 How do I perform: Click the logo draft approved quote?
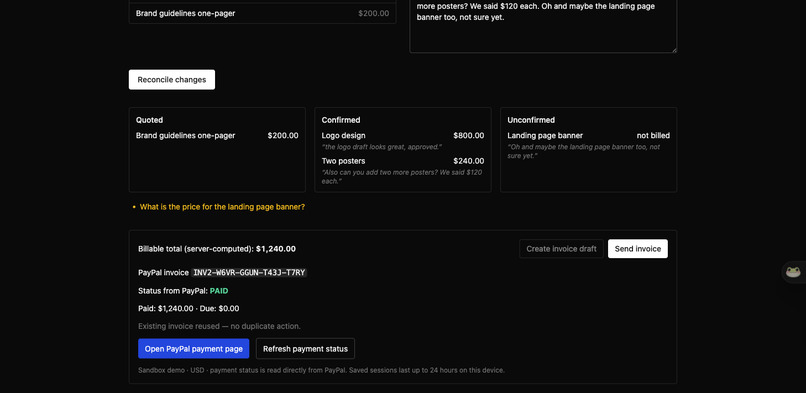pyautogui.click(x=381, y=147)
